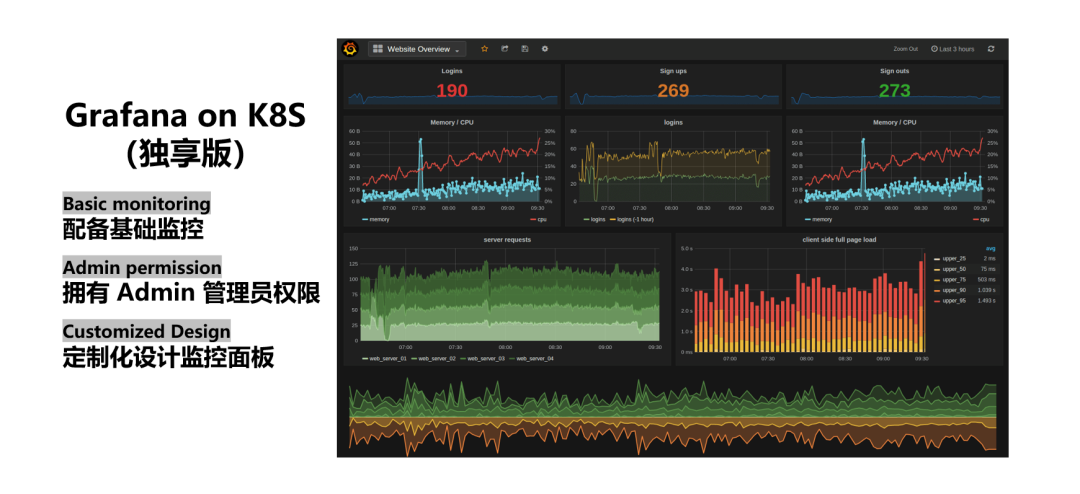Open the Sign ups panel title menu

click(673, 71)
